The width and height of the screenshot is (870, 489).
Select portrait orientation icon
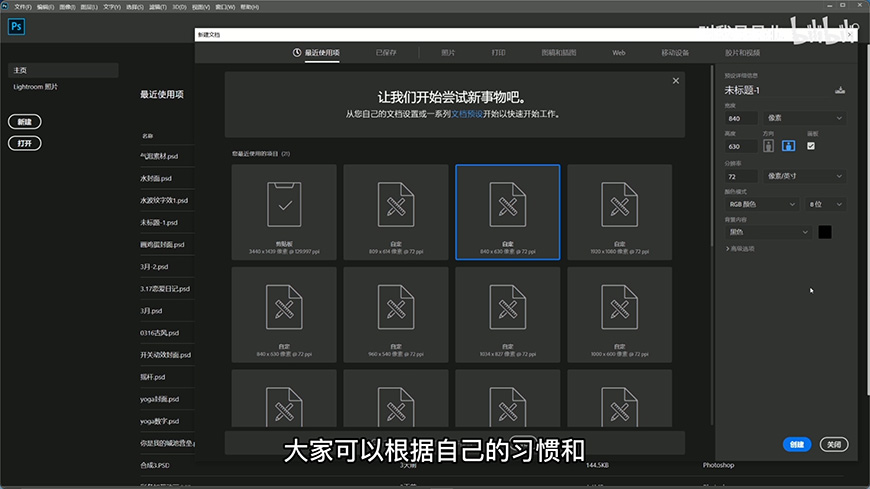(x=768, y=146)
